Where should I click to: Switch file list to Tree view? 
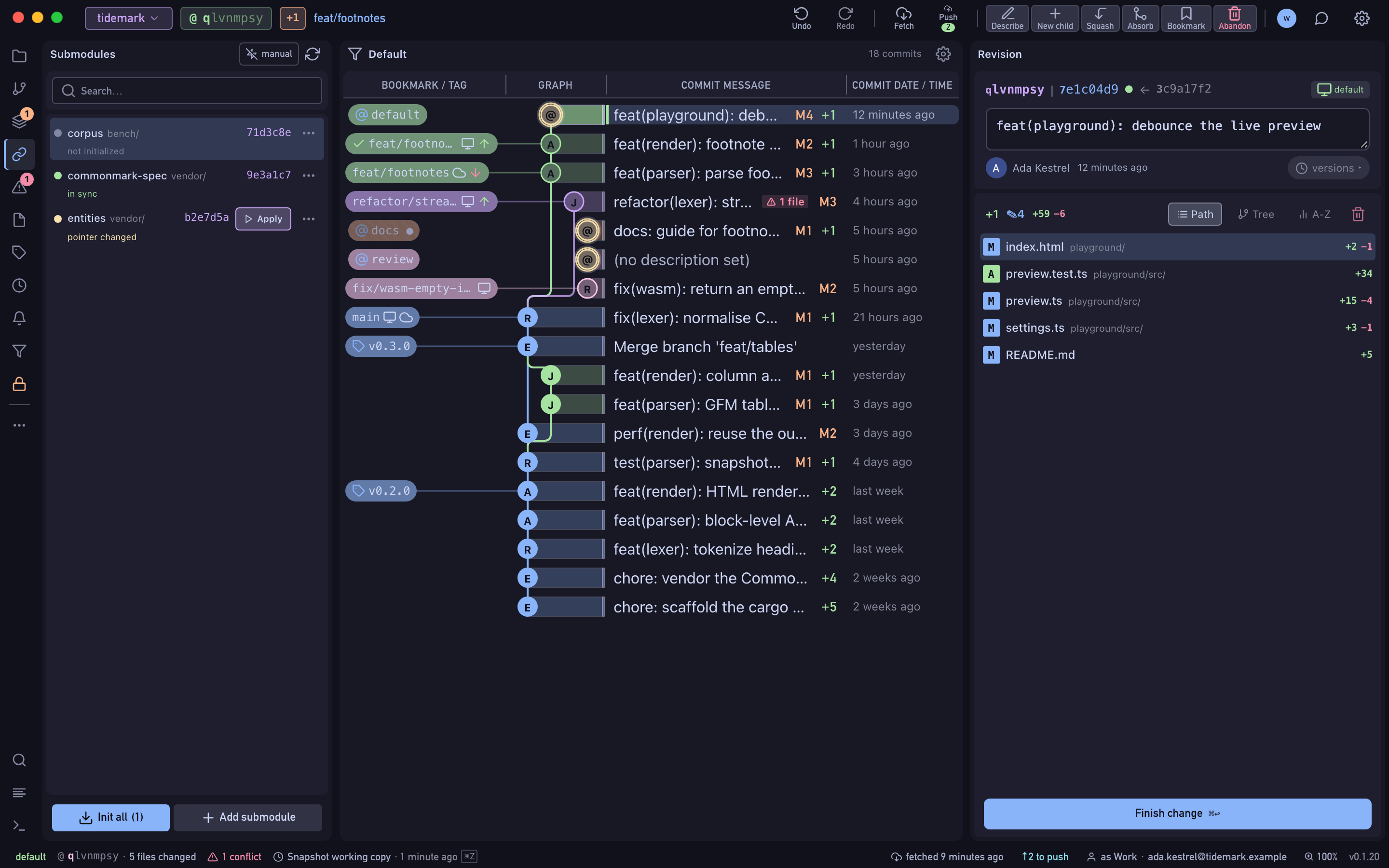coord(1256,214)
